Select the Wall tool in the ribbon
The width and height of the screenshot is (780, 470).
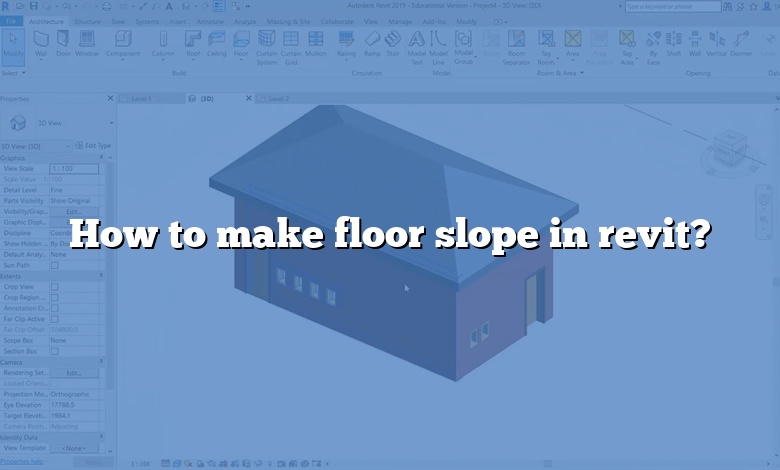click(x=41, y=43)
